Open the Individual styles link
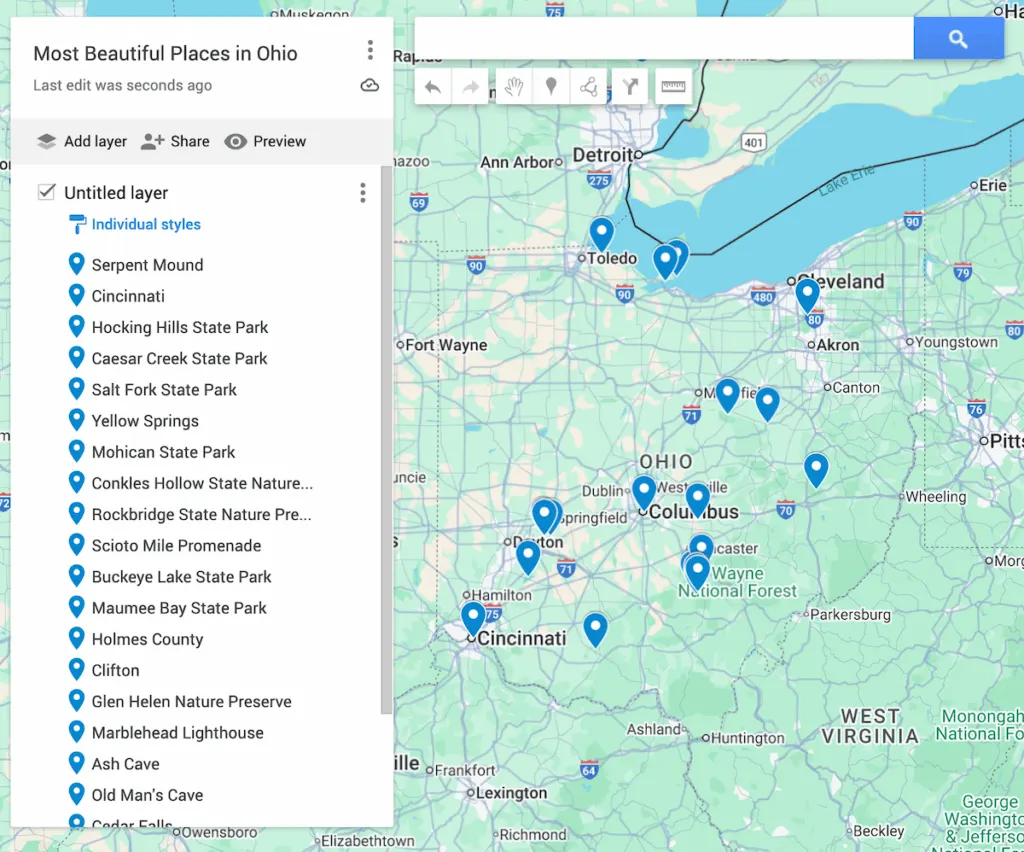Screen dimensions: 1024x852 (x=146, y=225)
